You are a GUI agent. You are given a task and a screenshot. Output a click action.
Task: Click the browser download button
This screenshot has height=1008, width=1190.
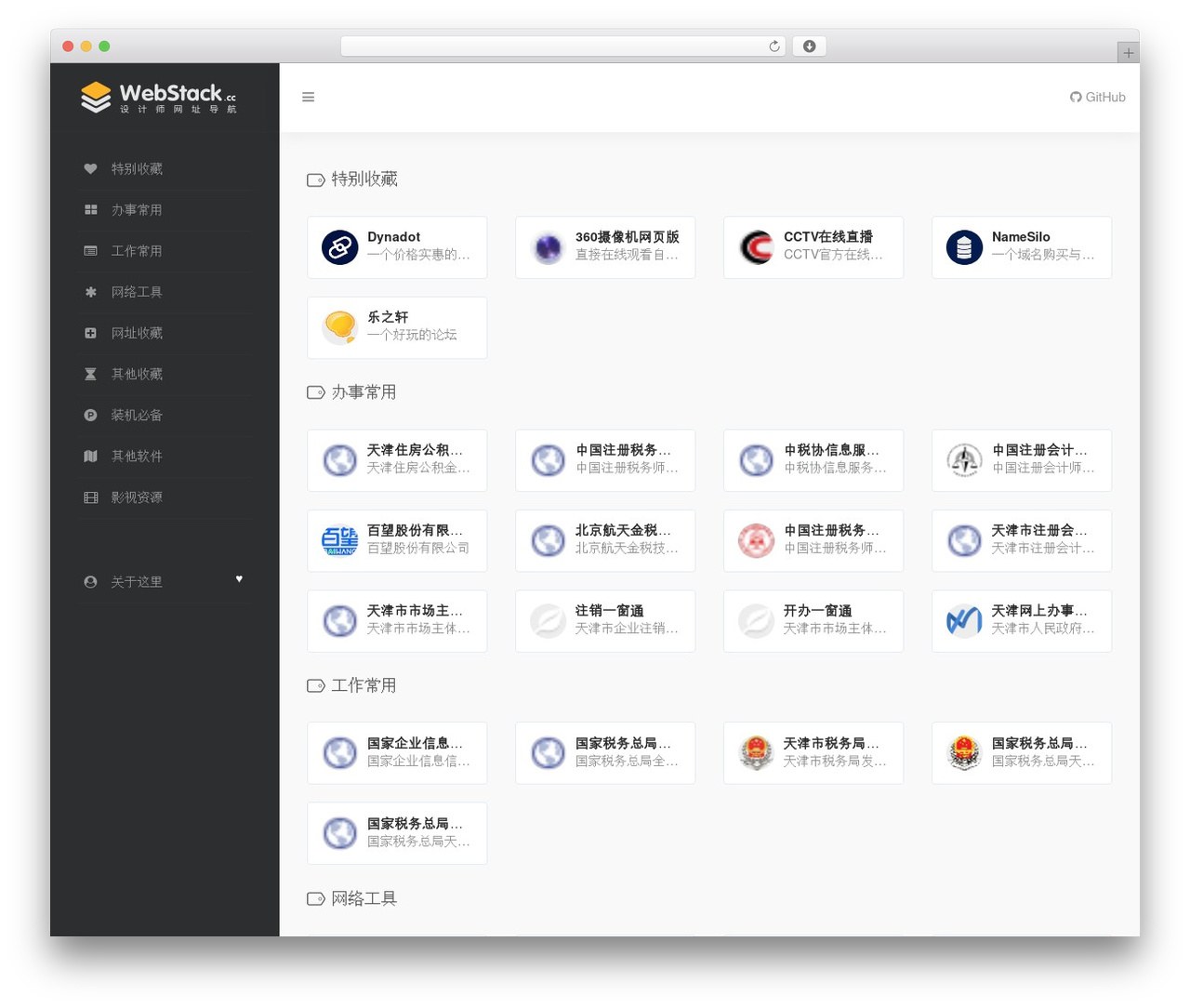(x=809, y=46)
